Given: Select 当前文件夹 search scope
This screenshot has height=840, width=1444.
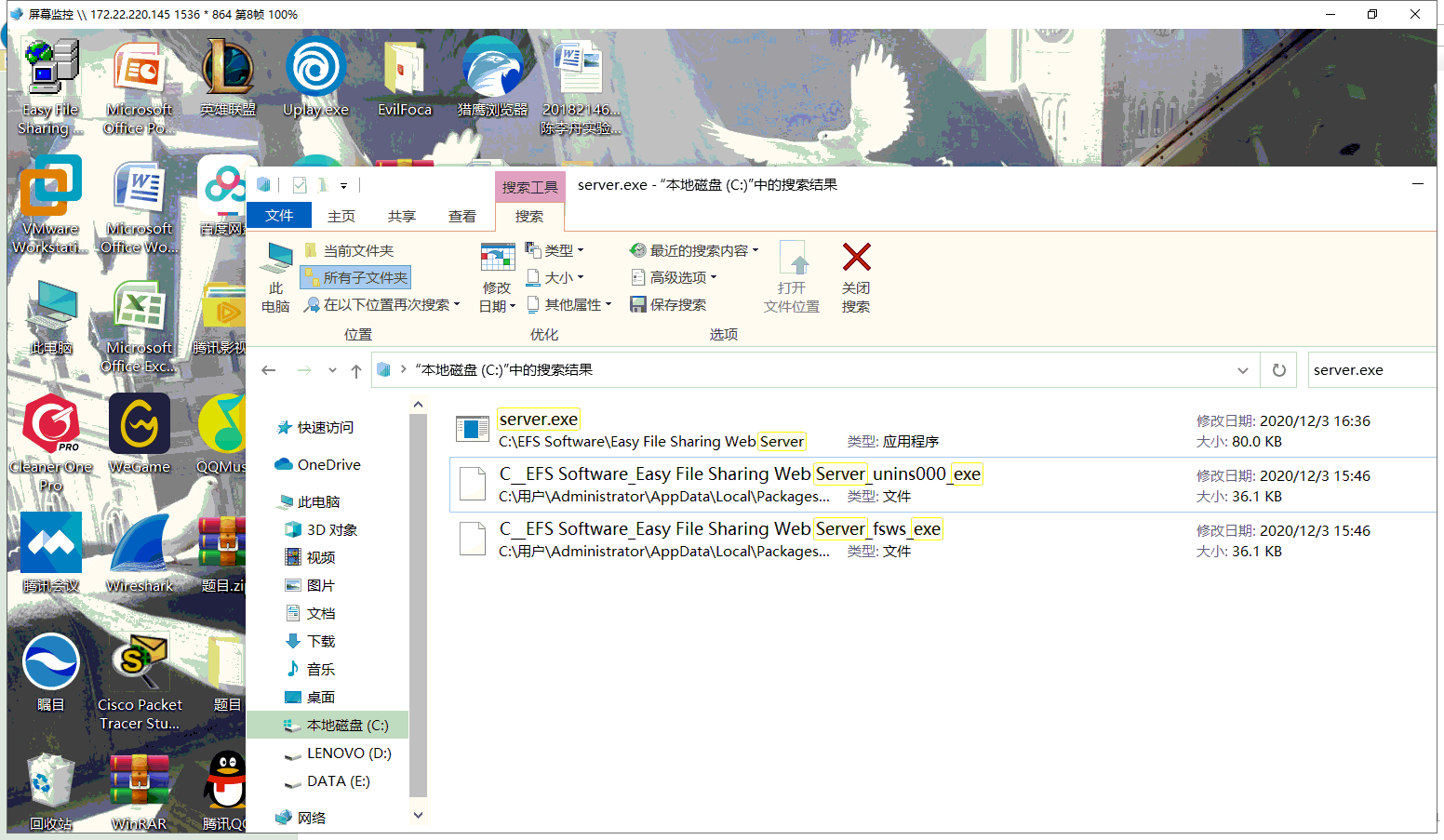Looking at the screenshot, I should (349, 250).
